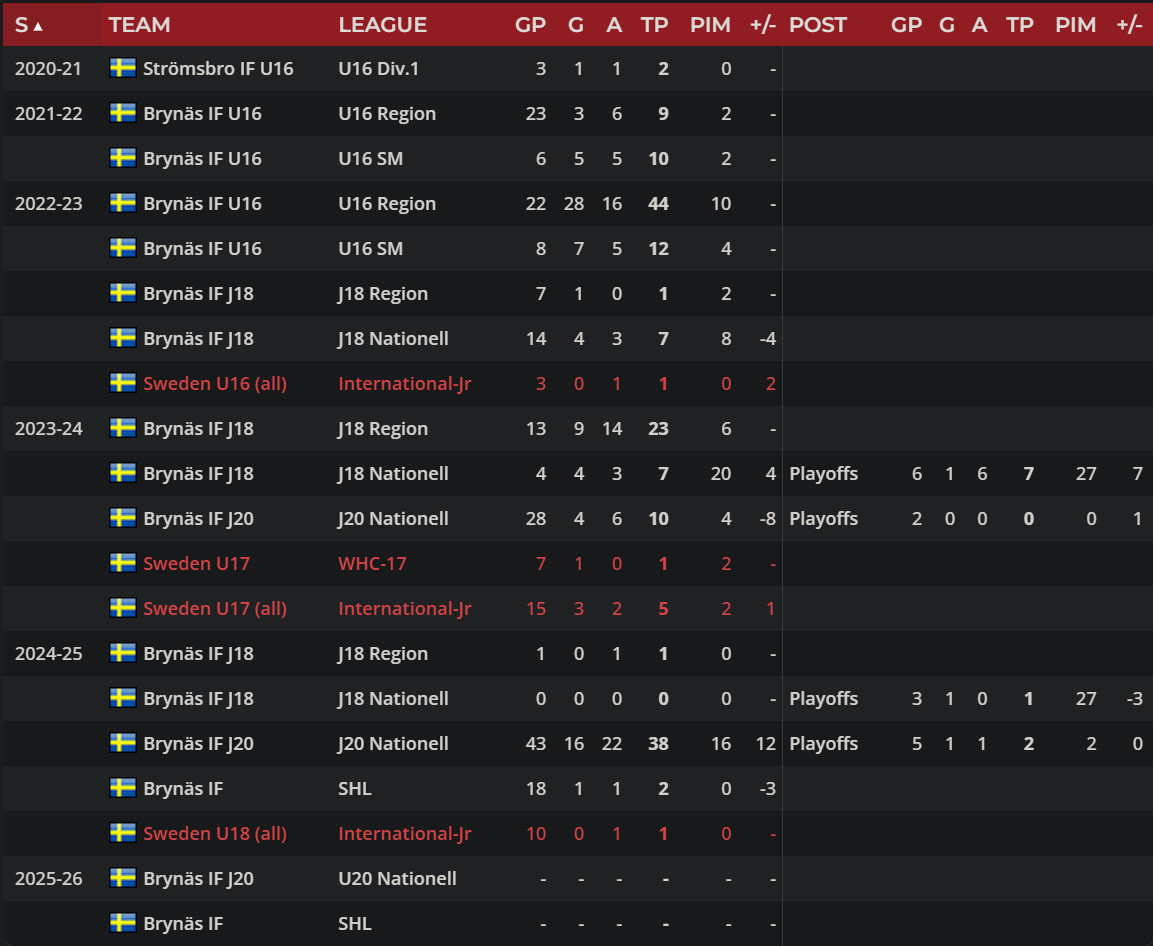Sort table by LEAGUE column header
Viewport: 1153px width, 946px height.
[x=382, y=25]
